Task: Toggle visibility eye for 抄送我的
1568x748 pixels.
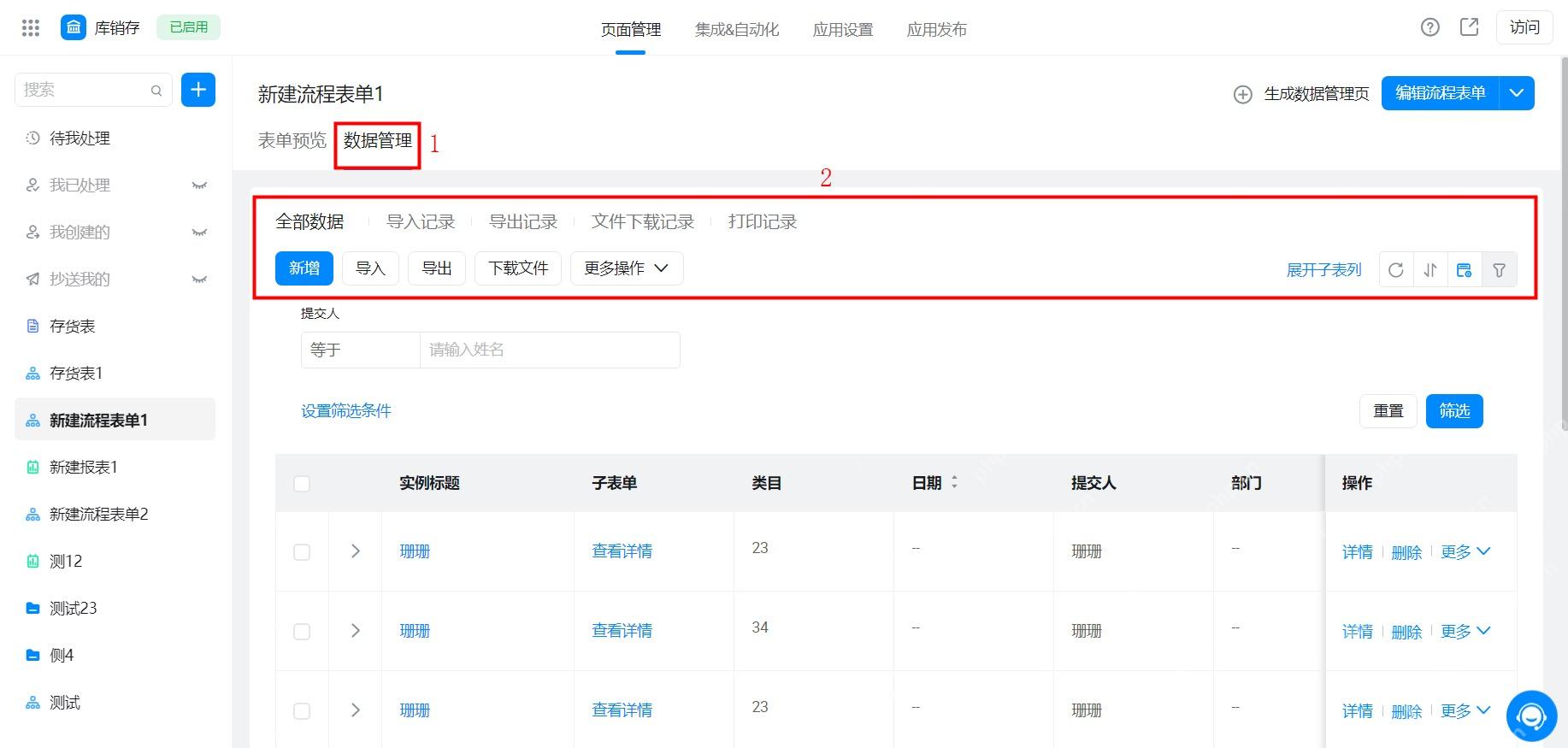Action: click(x=199, y=280)
